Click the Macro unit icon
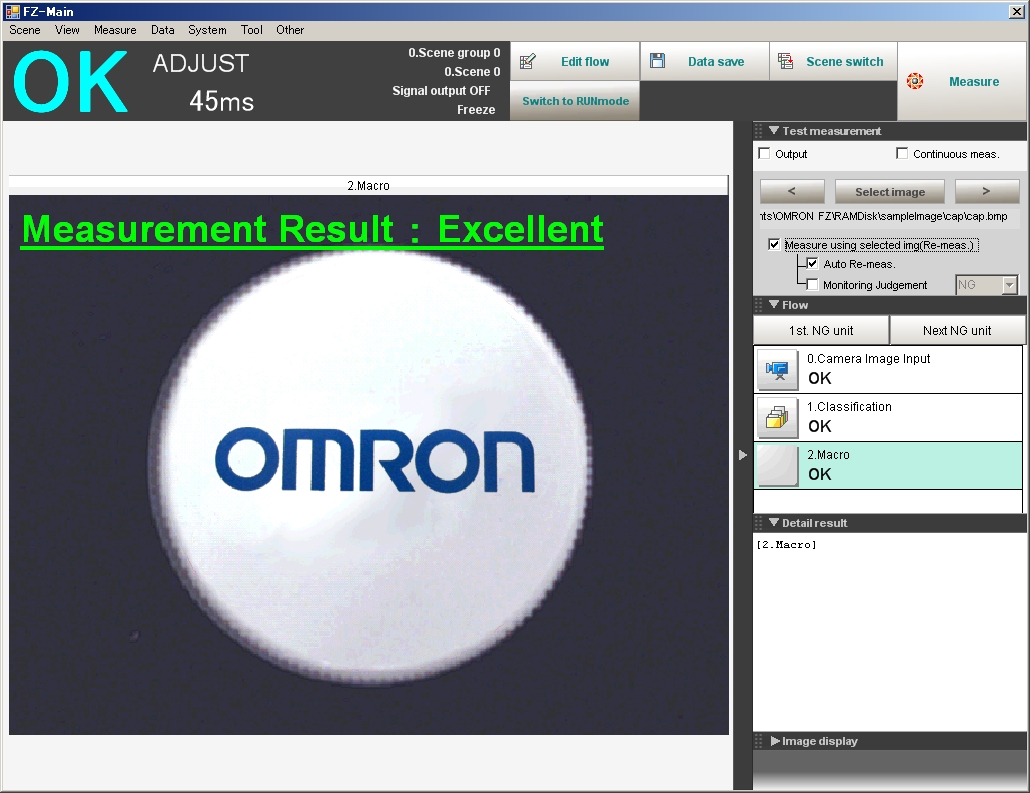 (777, 466)
